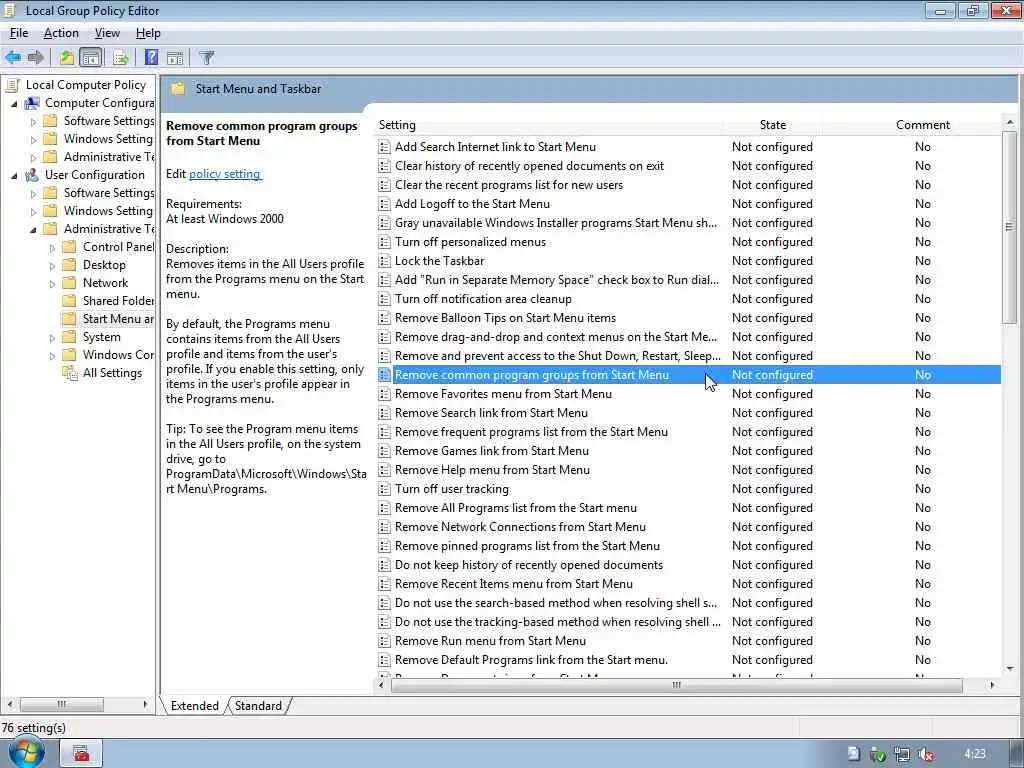Click the Action Center flag tray icon

854,754
